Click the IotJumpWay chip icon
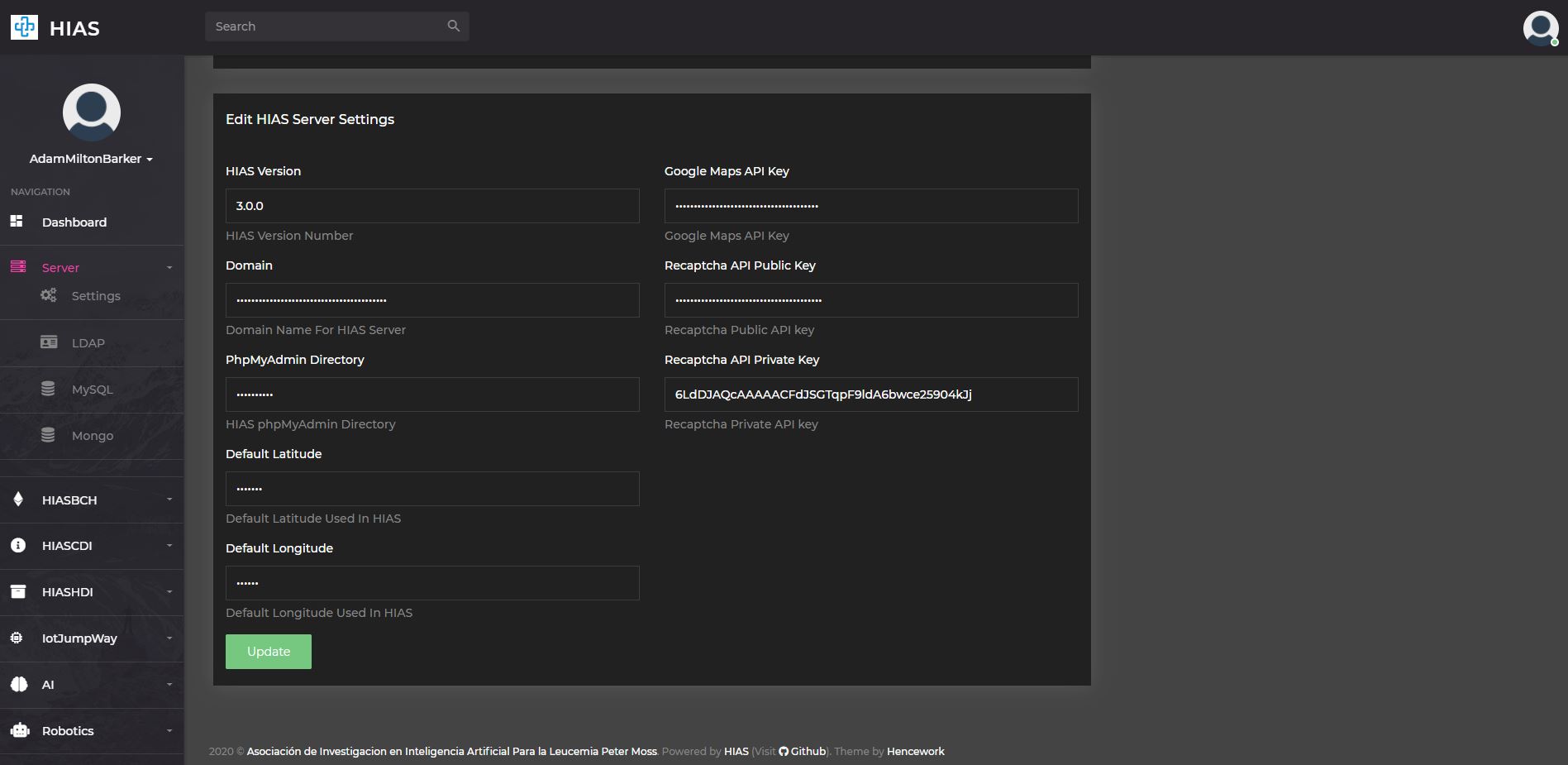Image resolution: width=1568 pixels, height=765 pixels. 17,638
